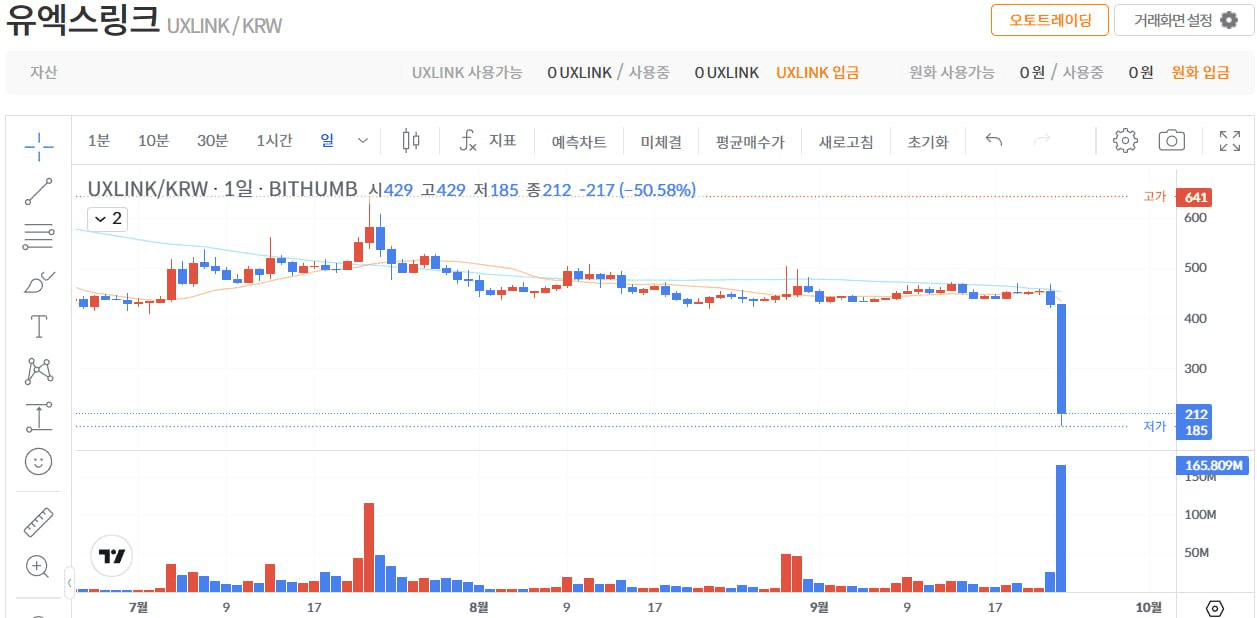Image resolution: width=1257 pixels, height=618 pixels.
Task: Click the 저가 low marker text
Action: (1154, 427)
